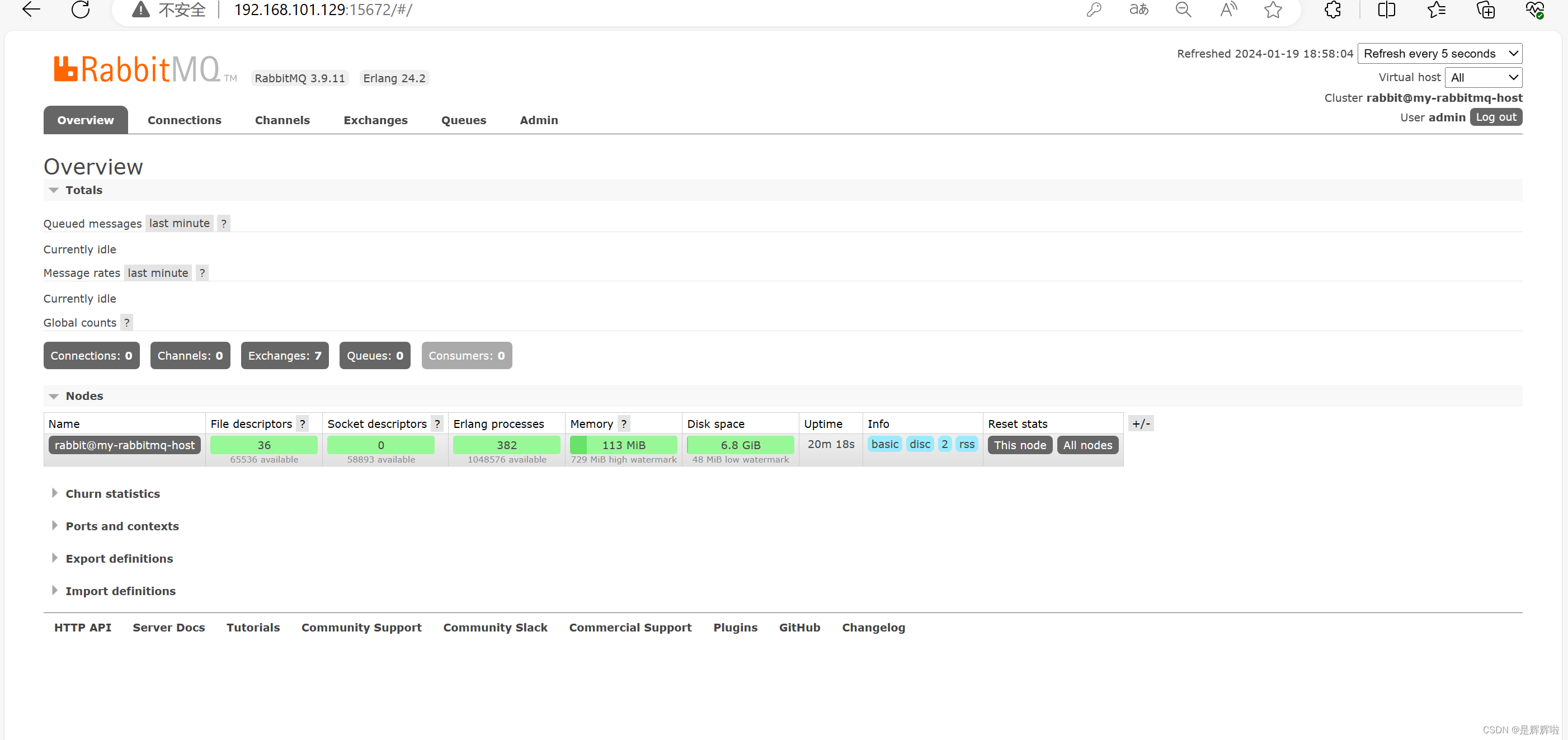Image resolution: width=1568 pixels, height=740 pixels.
Task: Expand the Churn statistics section
Action: 112,493
